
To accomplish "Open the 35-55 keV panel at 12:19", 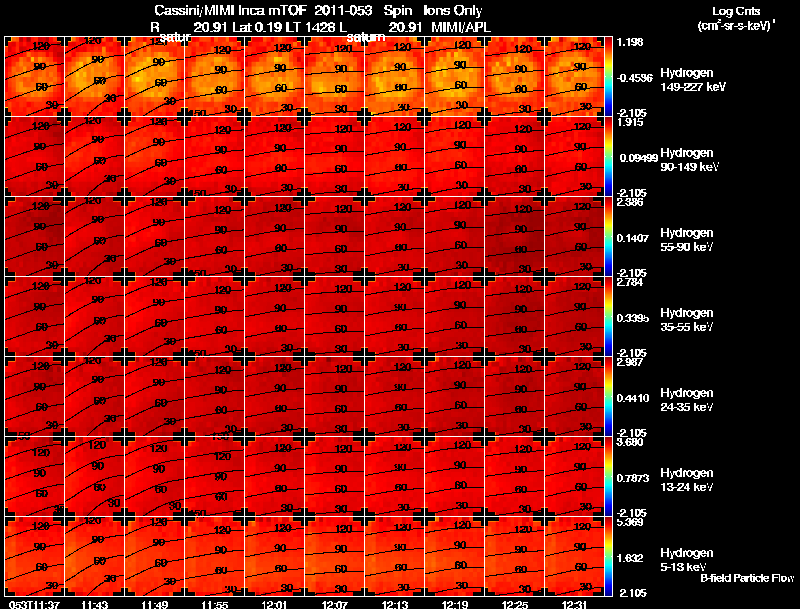I will [x=455, y=317].
